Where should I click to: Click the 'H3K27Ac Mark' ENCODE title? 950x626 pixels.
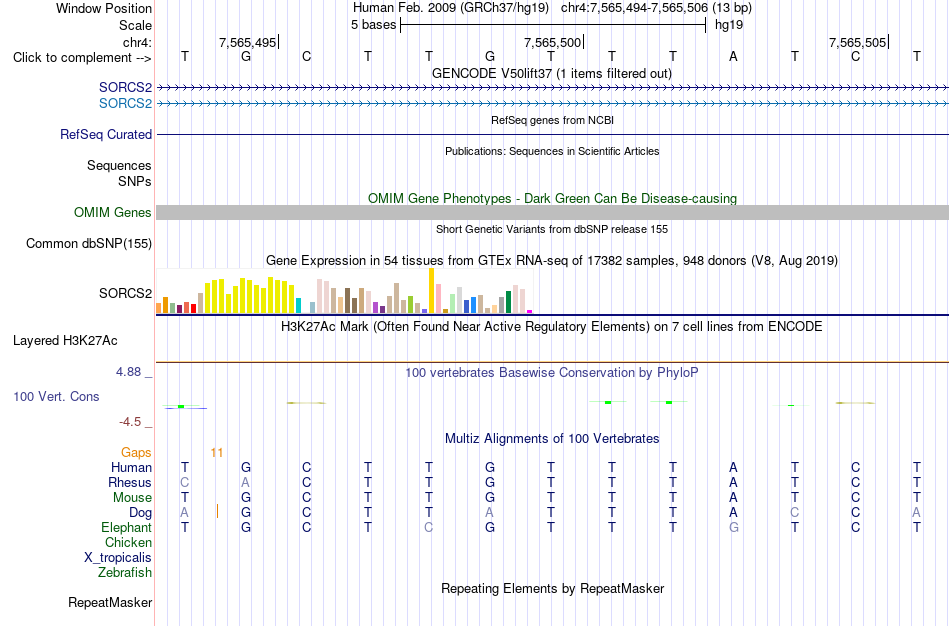[x=552, y=327]
